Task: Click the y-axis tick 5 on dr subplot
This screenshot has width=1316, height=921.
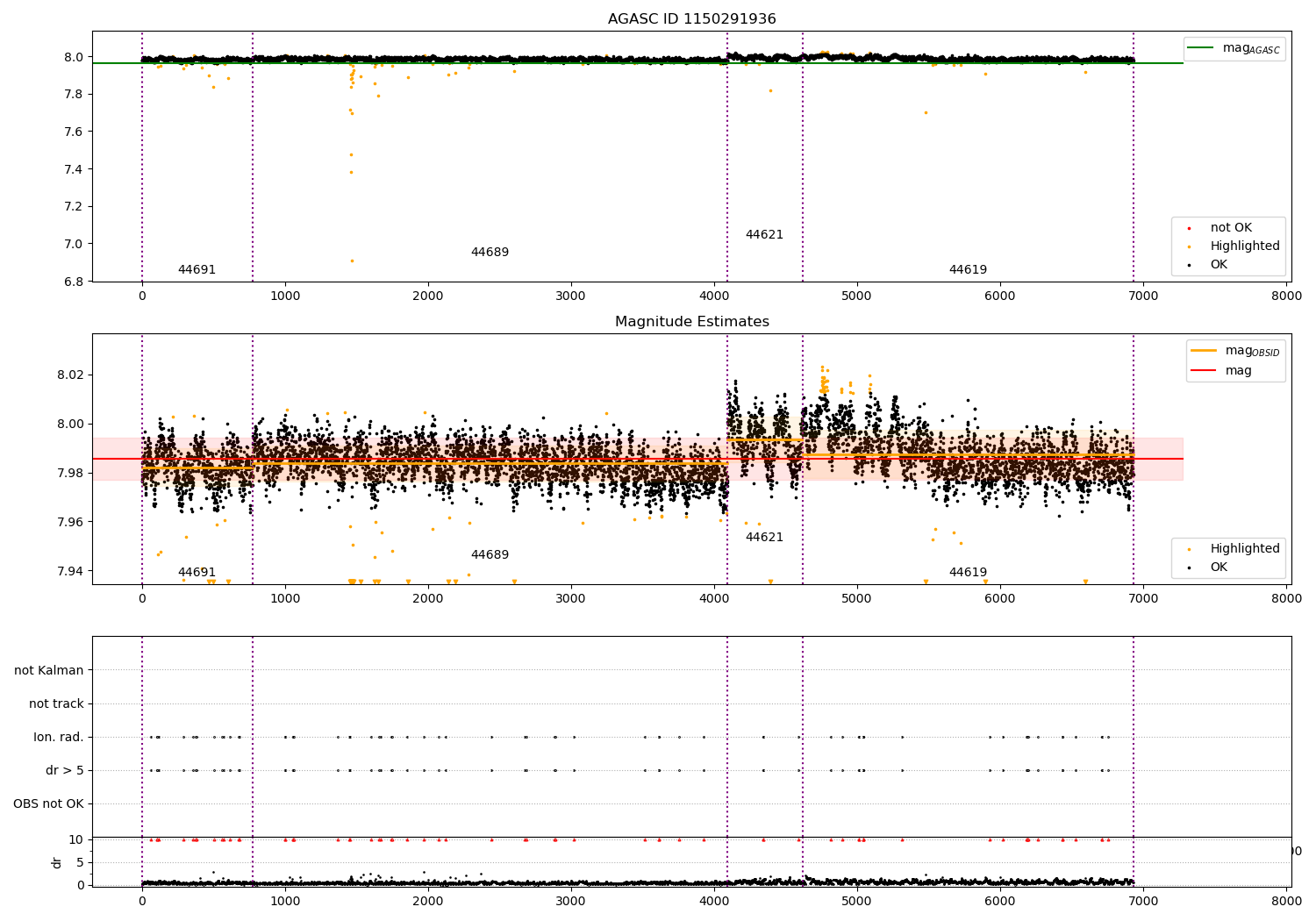Action: tap(81, 862)
